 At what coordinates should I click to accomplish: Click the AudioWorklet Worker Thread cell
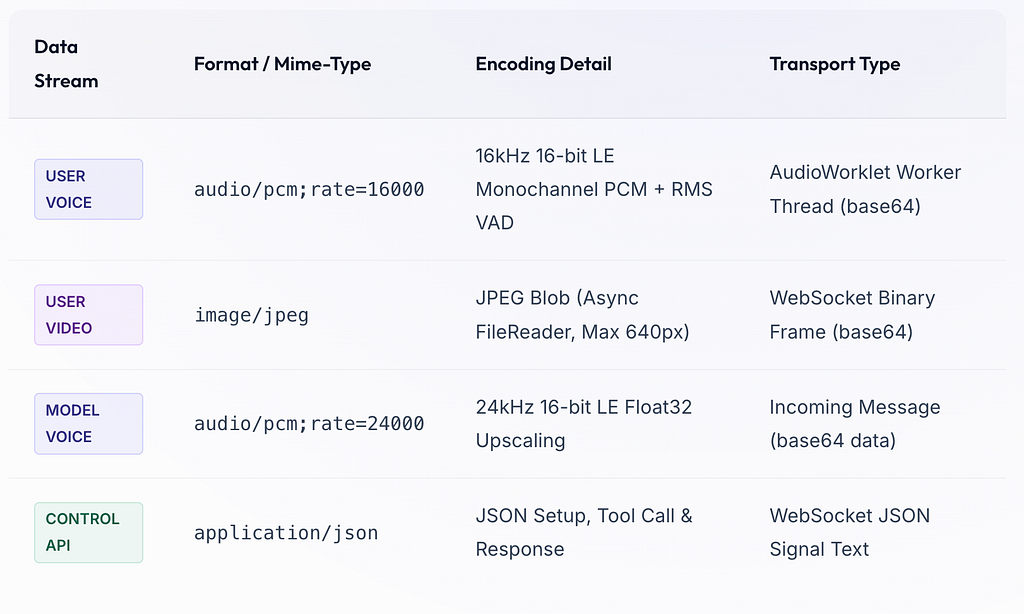click(x=865, y=189)
